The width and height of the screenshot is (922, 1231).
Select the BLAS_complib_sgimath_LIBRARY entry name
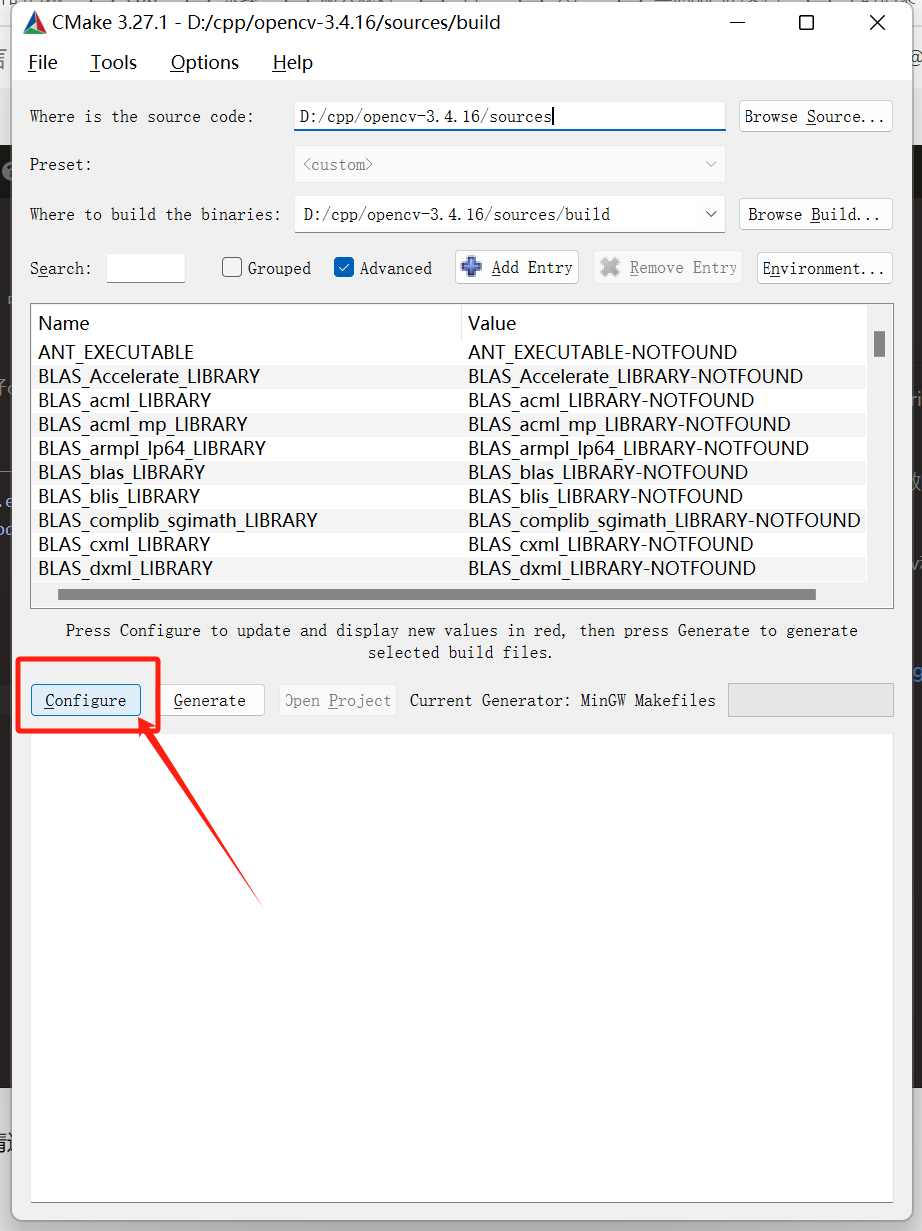click(178, 520)
